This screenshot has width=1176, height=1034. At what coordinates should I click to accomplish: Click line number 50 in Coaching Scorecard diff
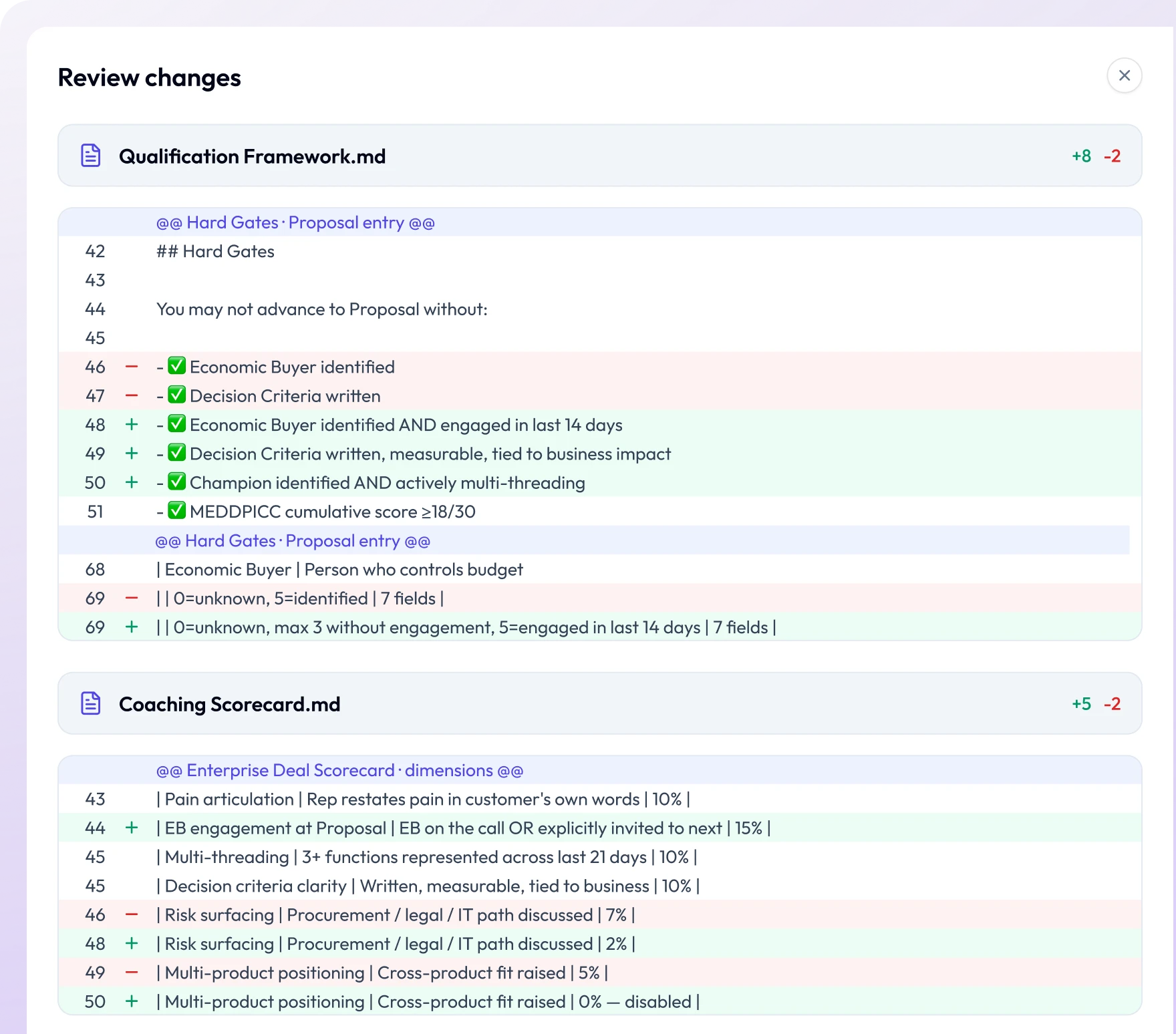(x=95, y=1002)
